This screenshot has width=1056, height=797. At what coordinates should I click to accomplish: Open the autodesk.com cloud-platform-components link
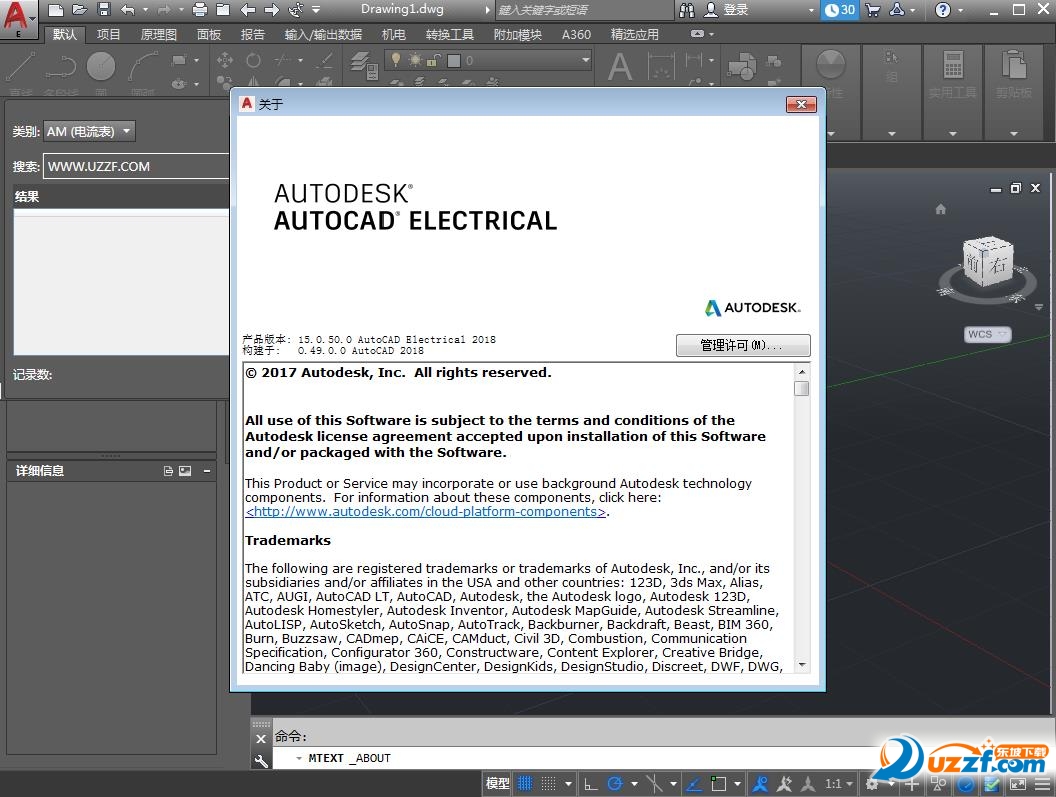[x=425, y=512]
